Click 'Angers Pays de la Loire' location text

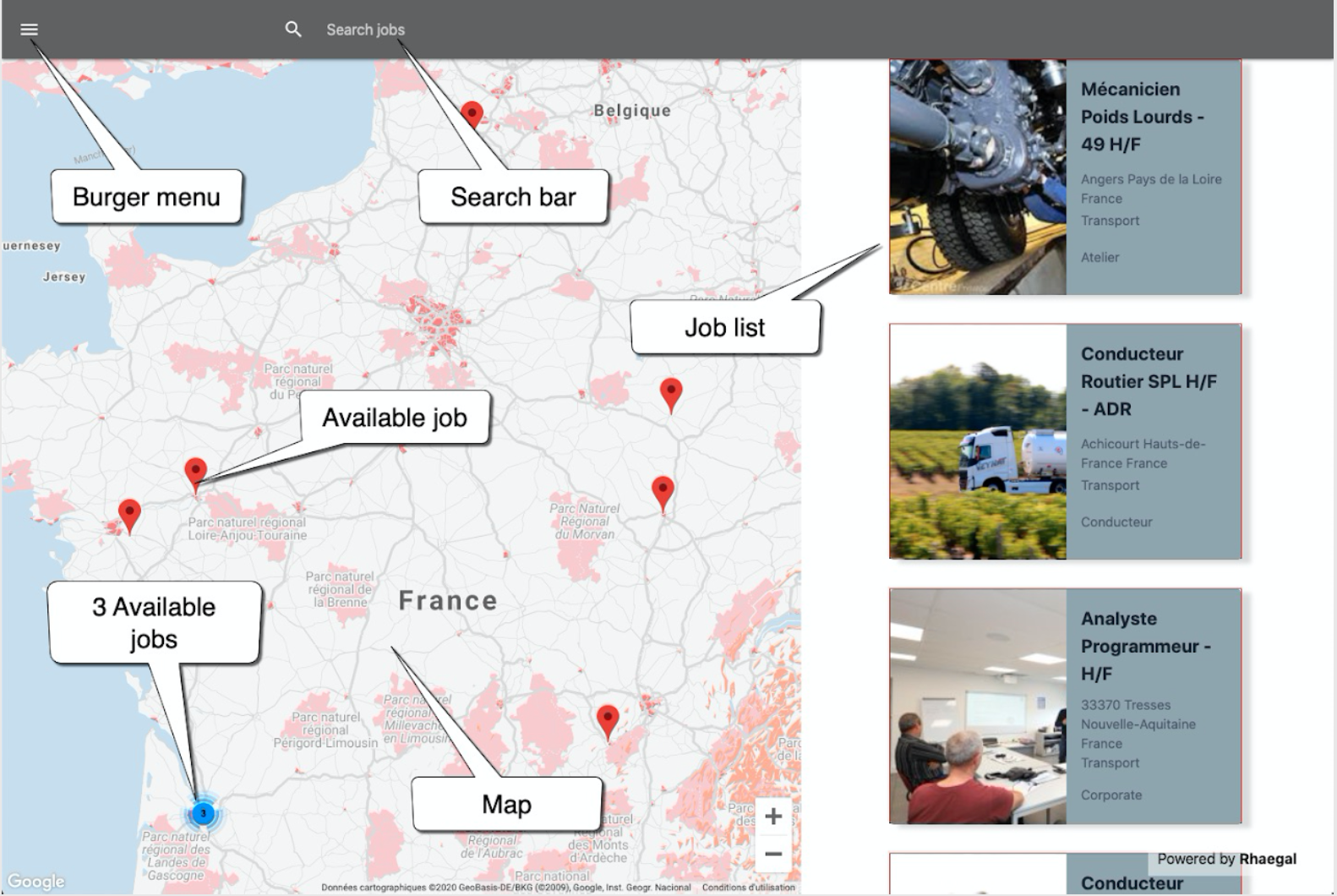coord(1151,179)
